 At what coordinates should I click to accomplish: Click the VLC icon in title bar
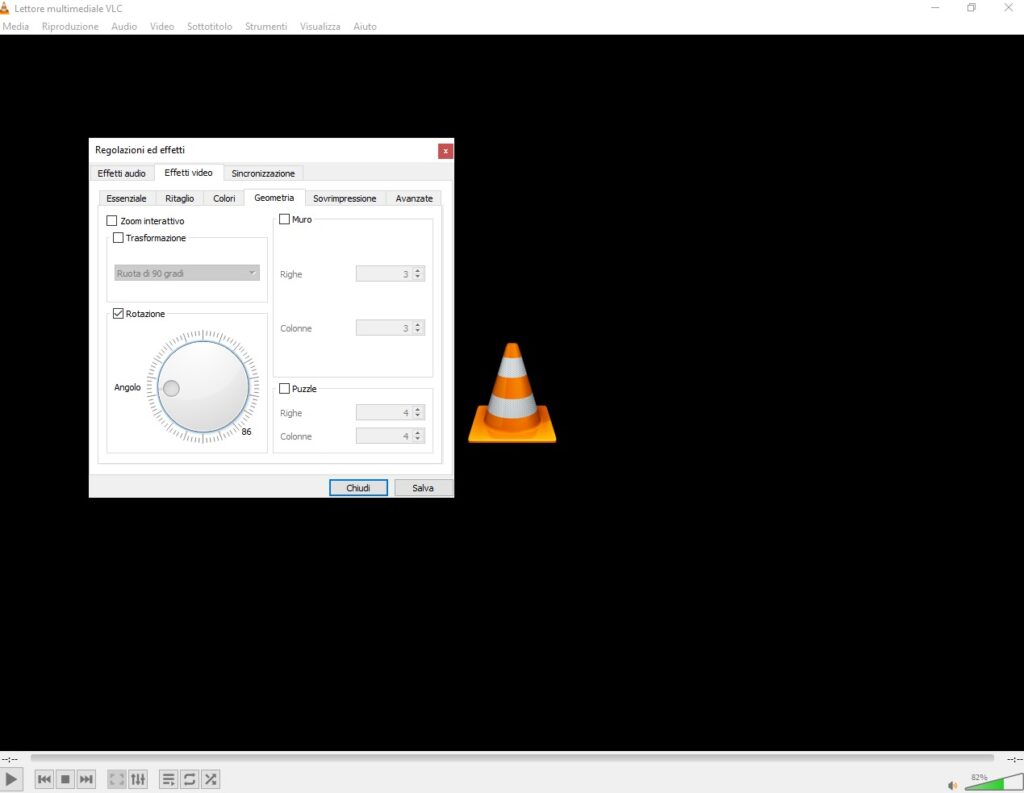point(5,8)
